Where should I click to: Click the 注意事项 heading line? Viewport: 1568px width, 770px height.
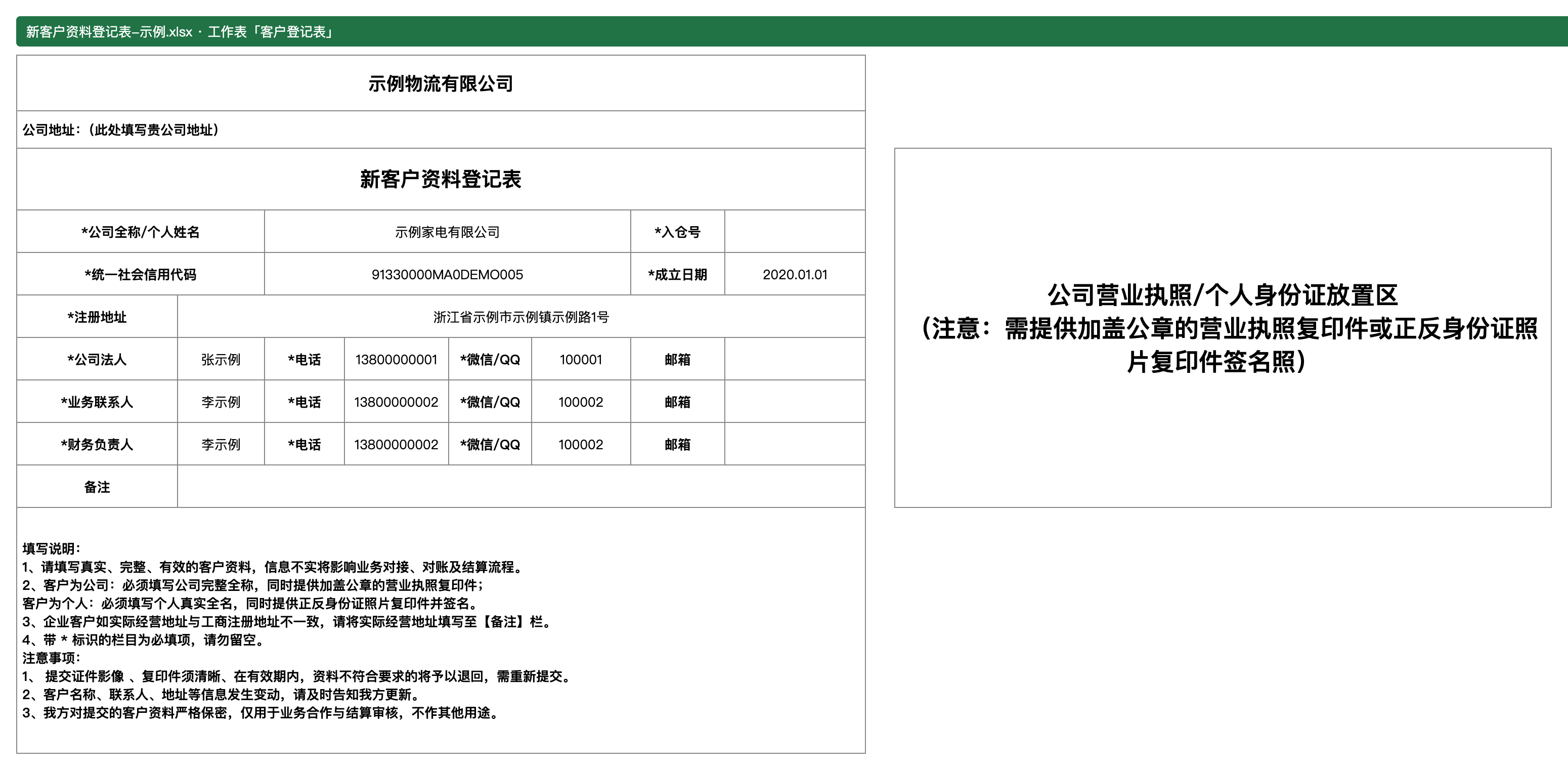52,658
